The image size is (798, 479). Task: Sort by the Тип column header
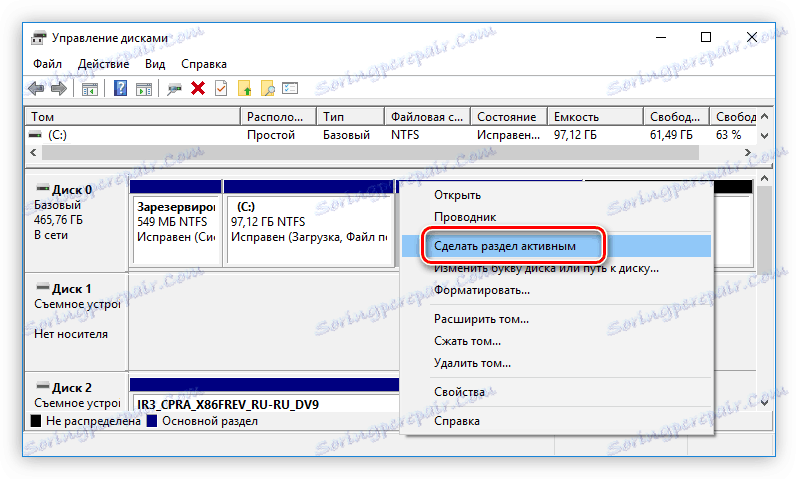(x=351, y=117)
